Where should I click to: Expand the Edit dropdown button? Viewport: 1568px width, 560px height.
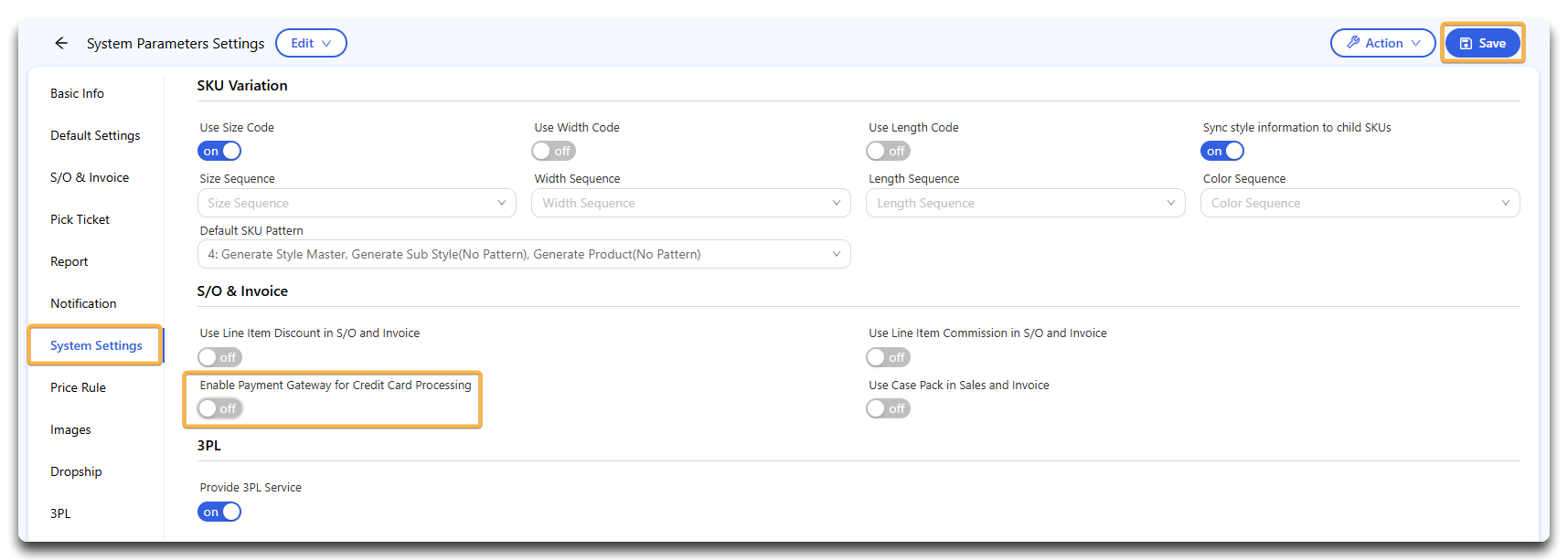[x=311, y=43]
